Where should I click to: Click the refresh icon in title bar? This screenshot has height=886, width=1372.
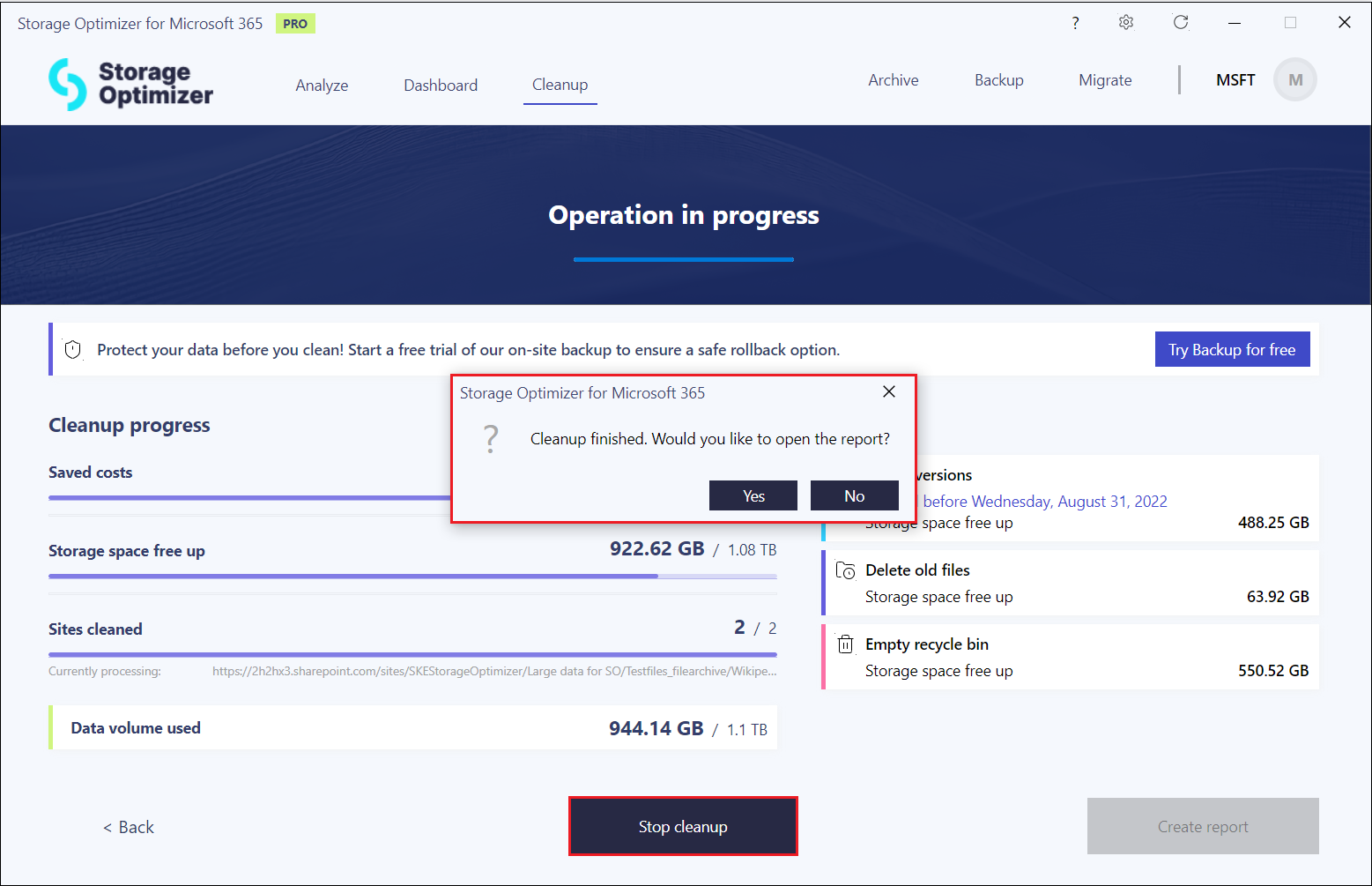1181,23
